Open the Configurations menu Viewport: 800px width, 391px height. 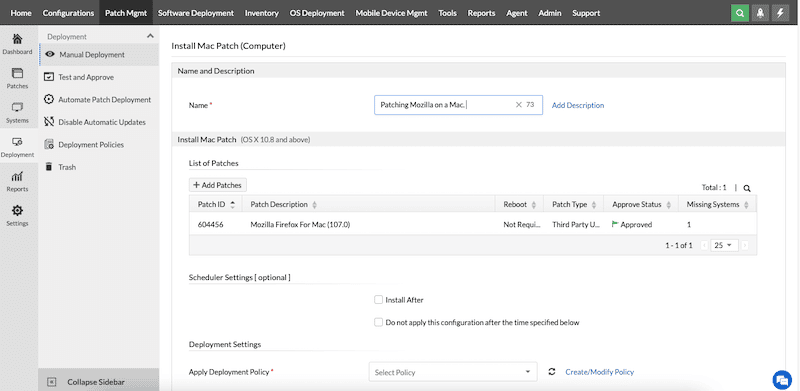68,13
